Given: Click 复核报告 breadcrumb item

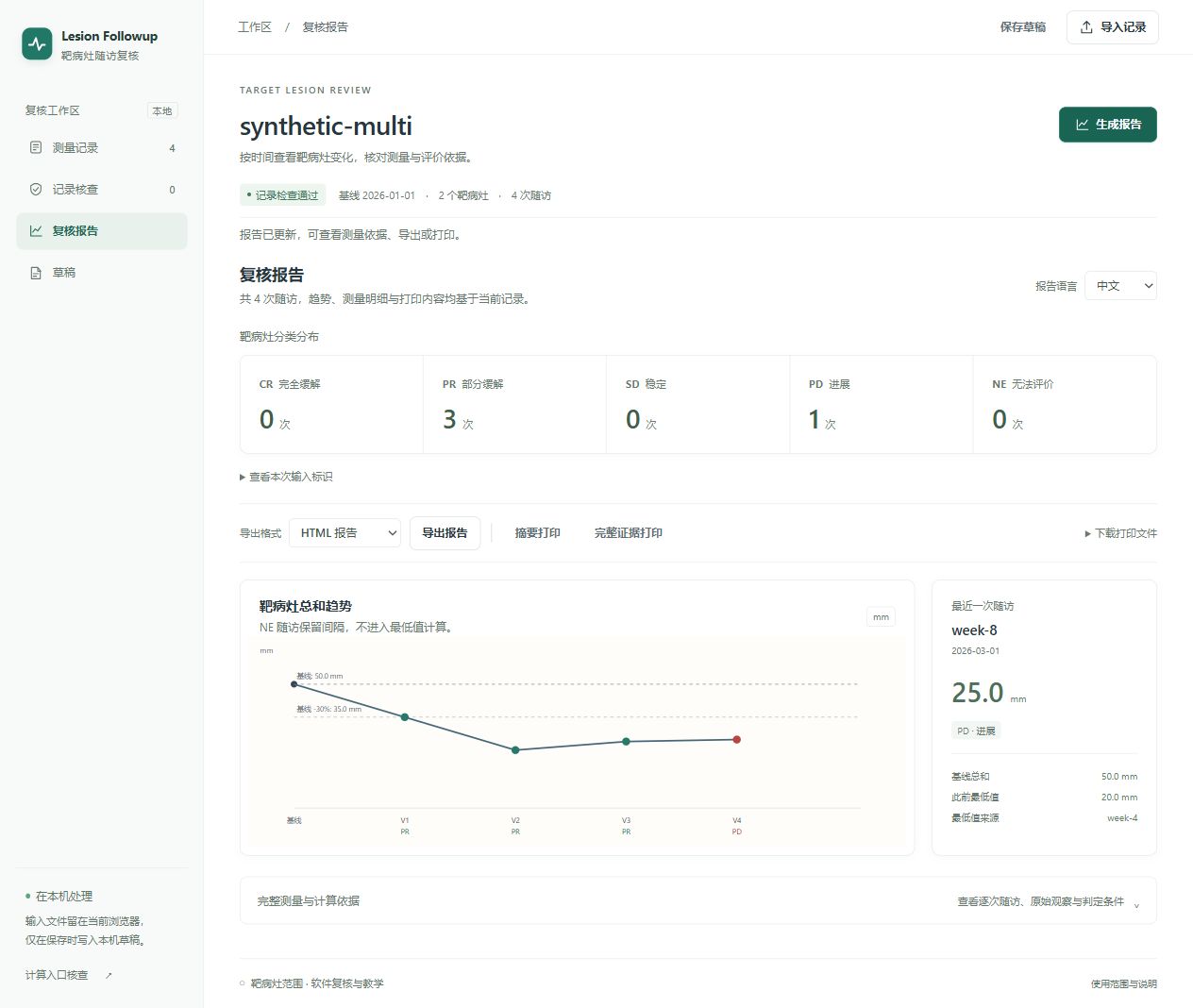Looking at the screenshot, I should (326, 27).
